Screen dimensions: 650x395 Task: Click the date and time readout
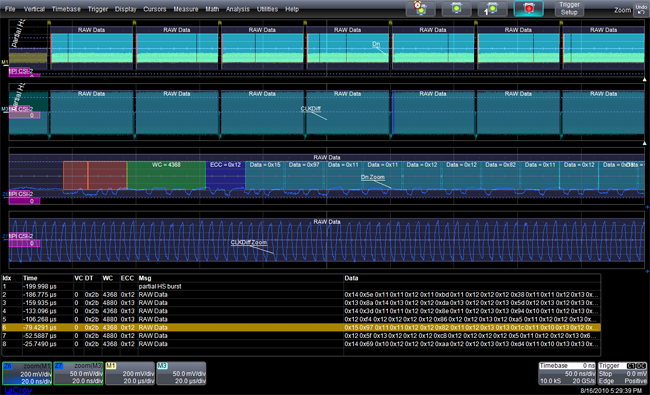tap(611, 391)
